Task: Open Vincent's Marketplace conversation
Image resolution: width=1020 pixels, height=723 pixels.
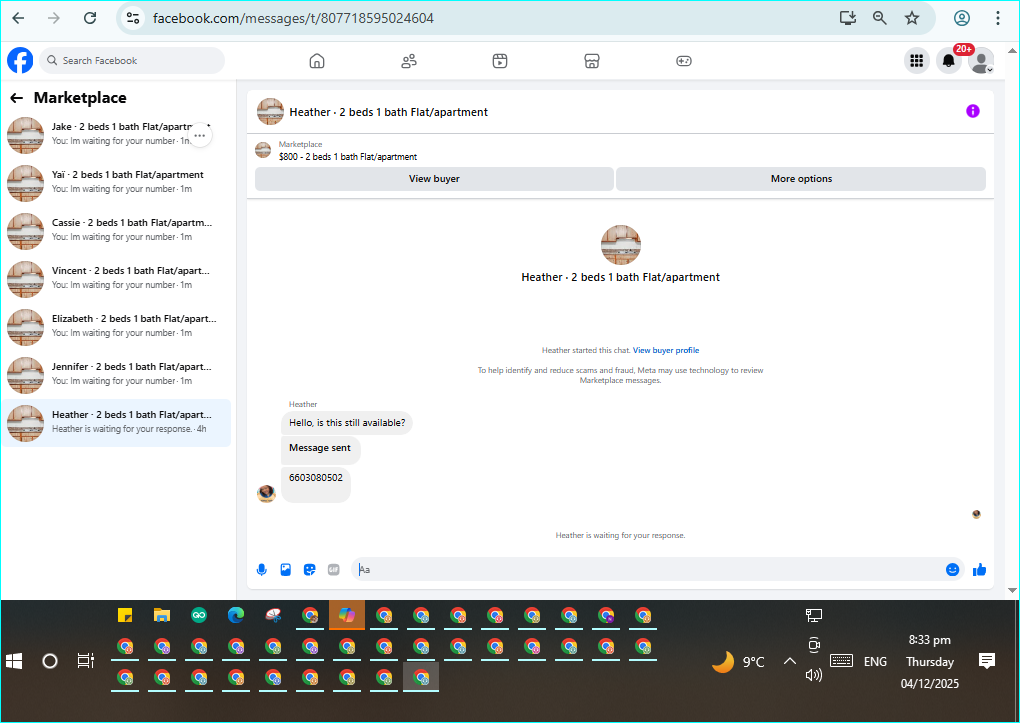Action: tap(117, 279)
